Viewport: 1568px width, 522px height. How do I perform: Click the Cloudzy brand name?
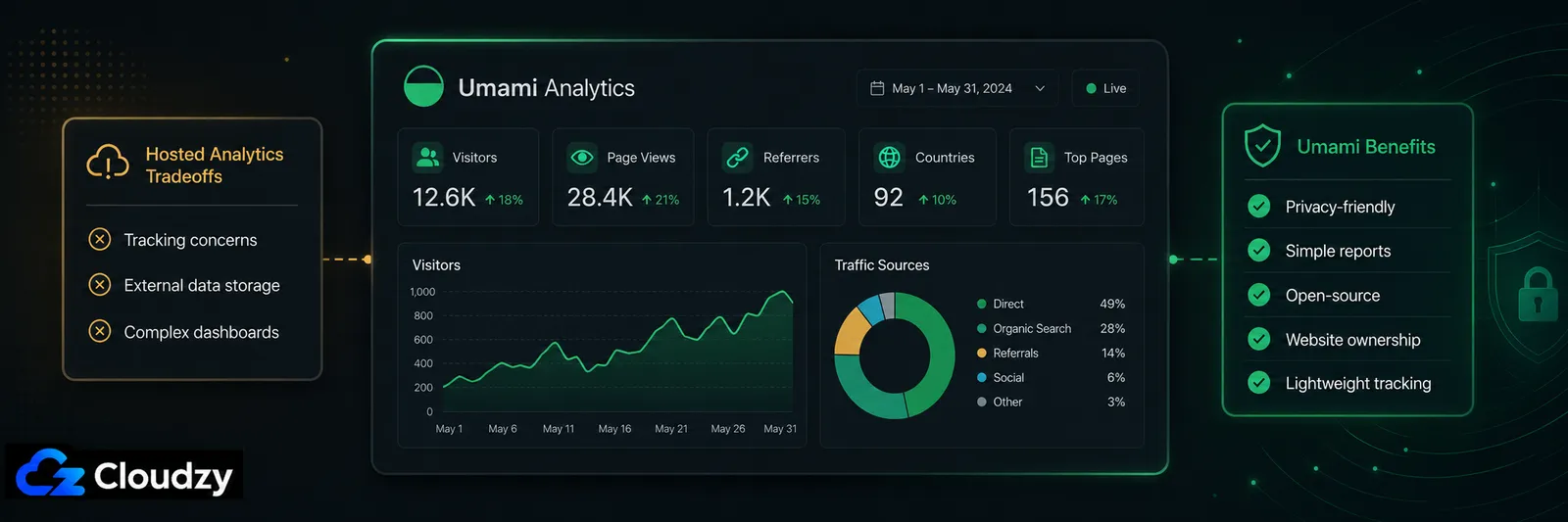[x=164, y=477]
